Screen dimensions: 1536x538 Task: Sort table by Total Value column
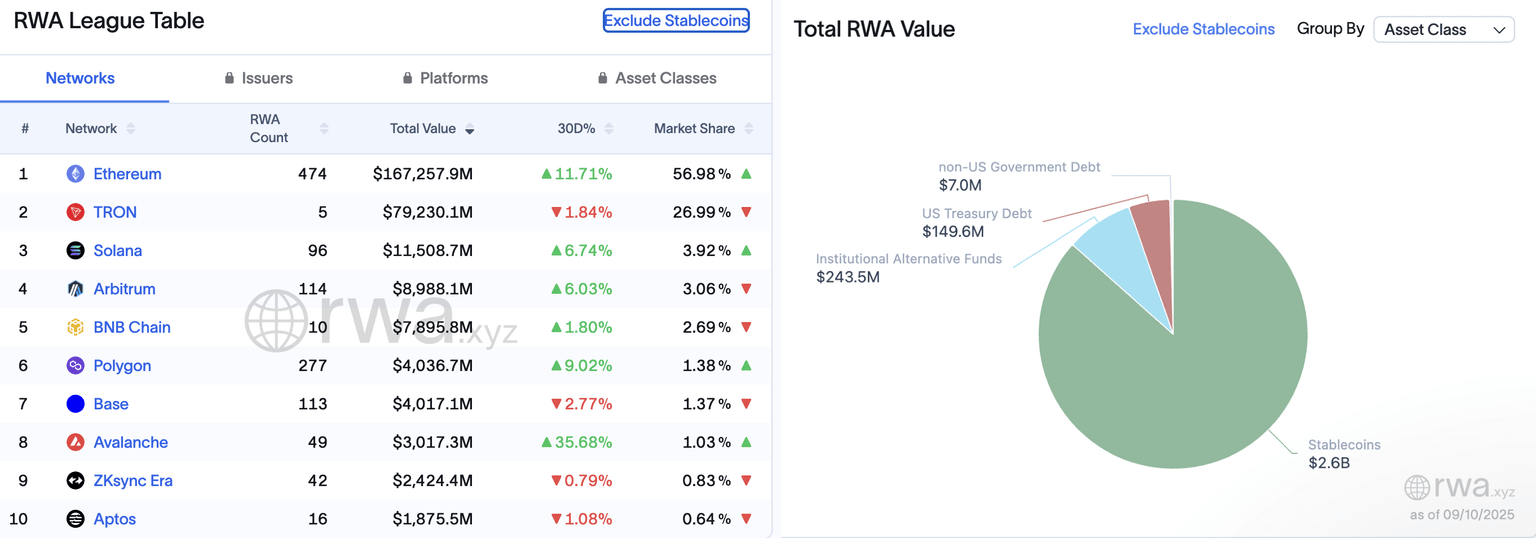(x=470, y=129)
